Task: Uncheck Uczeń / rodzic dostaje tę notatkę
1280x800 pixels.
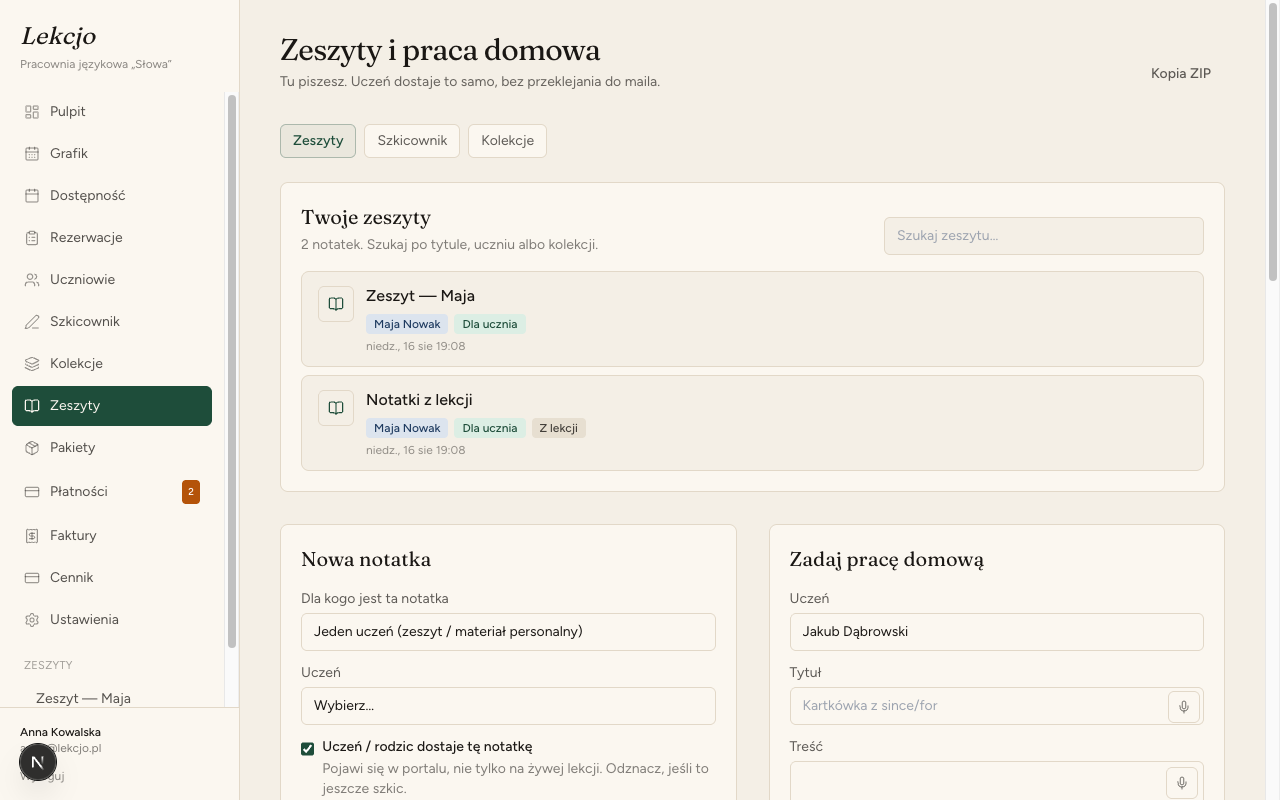Action: tap(308, 748)
